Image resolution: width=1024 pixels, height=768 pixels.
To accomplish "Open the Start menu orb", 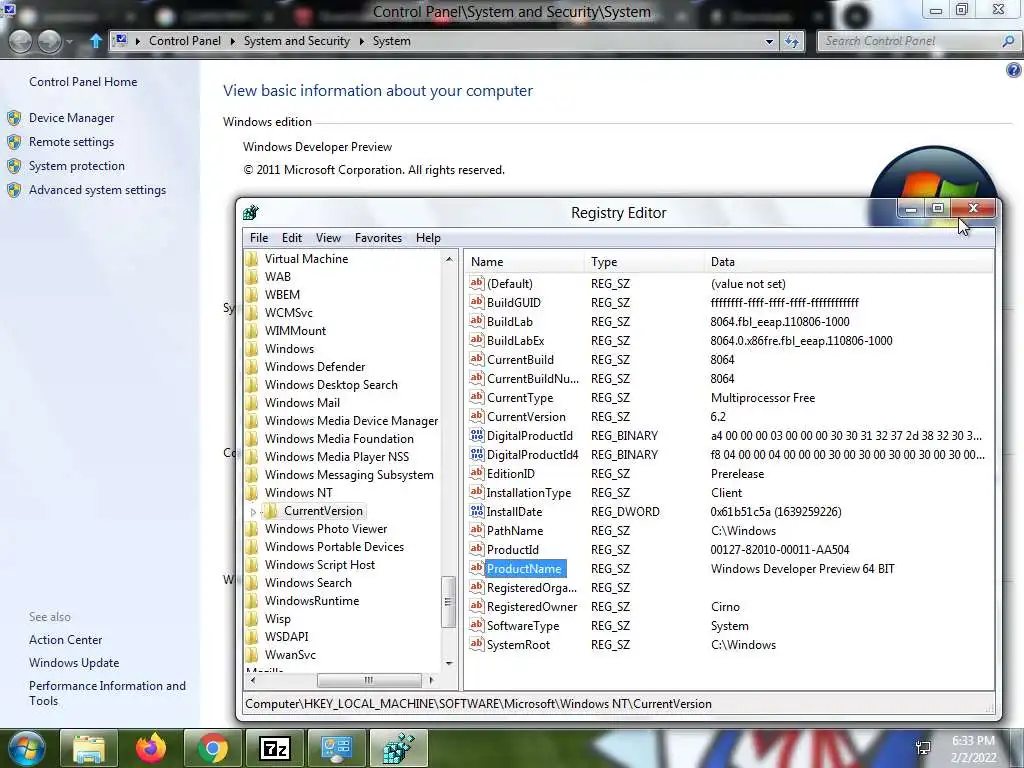I will 26,748.
